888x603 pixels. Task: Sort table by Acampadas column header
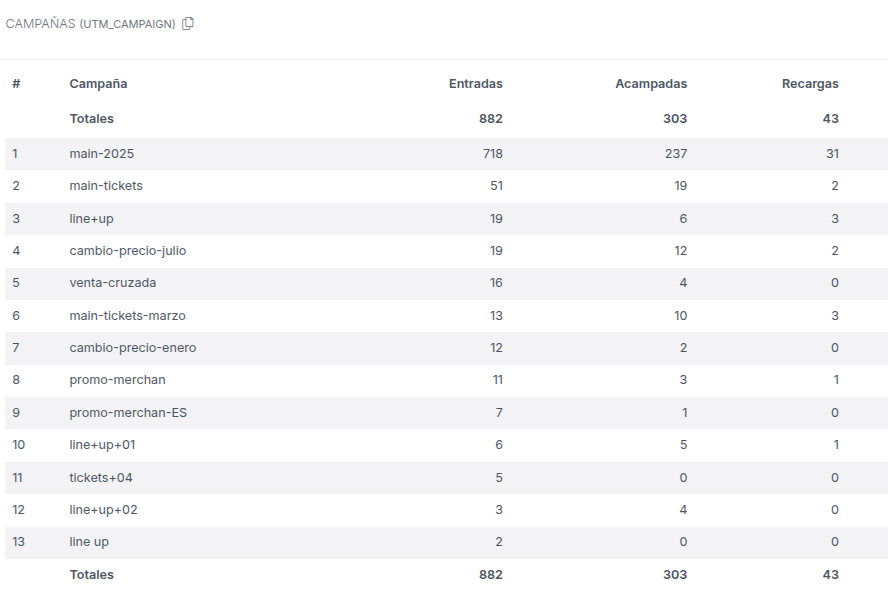tap(650, 84)
